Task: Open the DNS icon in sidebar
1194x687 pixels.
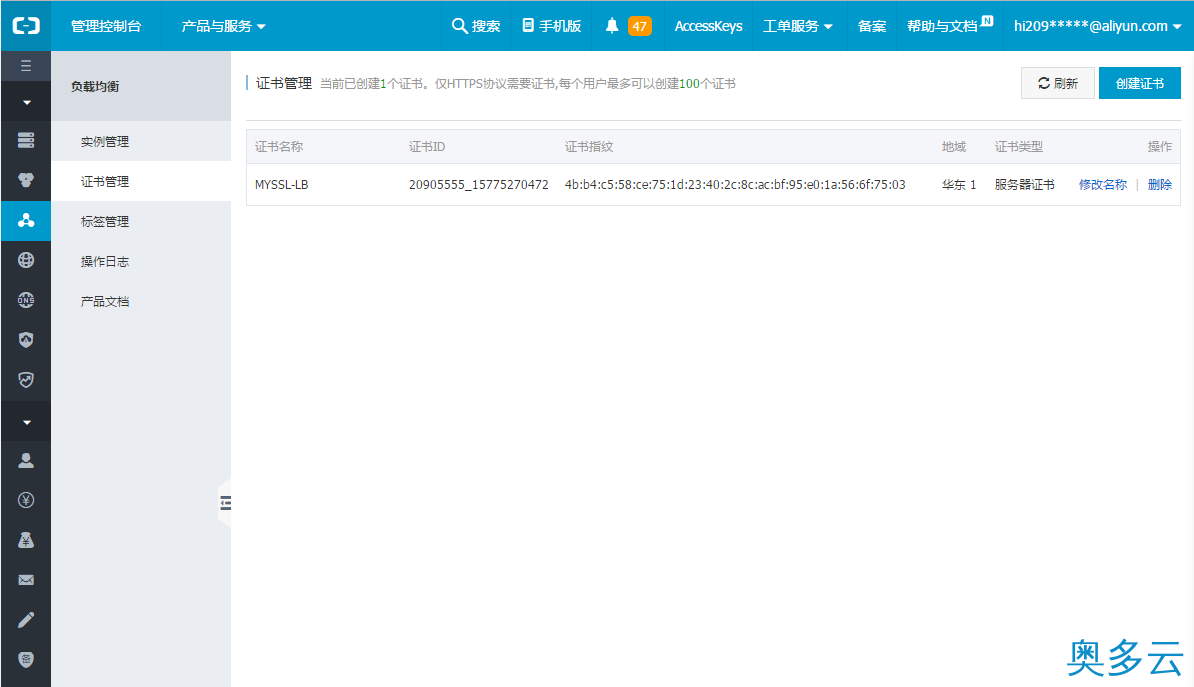Action: 26,300
